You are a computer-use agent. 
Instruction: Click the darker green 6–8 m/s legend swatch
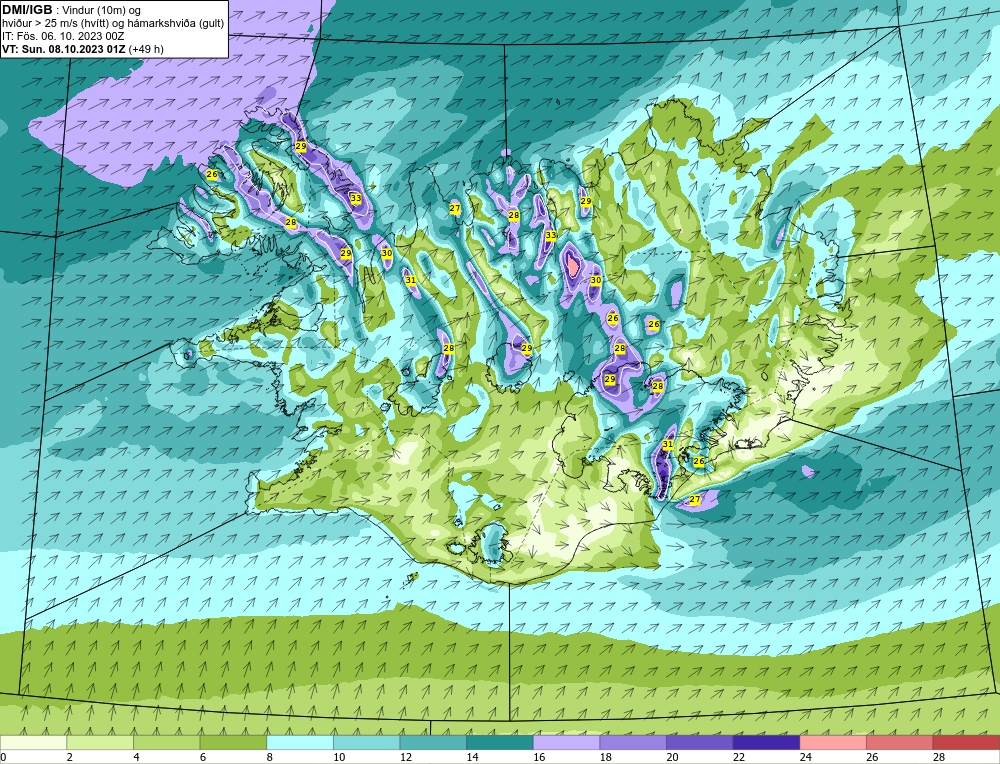(233, 743)
